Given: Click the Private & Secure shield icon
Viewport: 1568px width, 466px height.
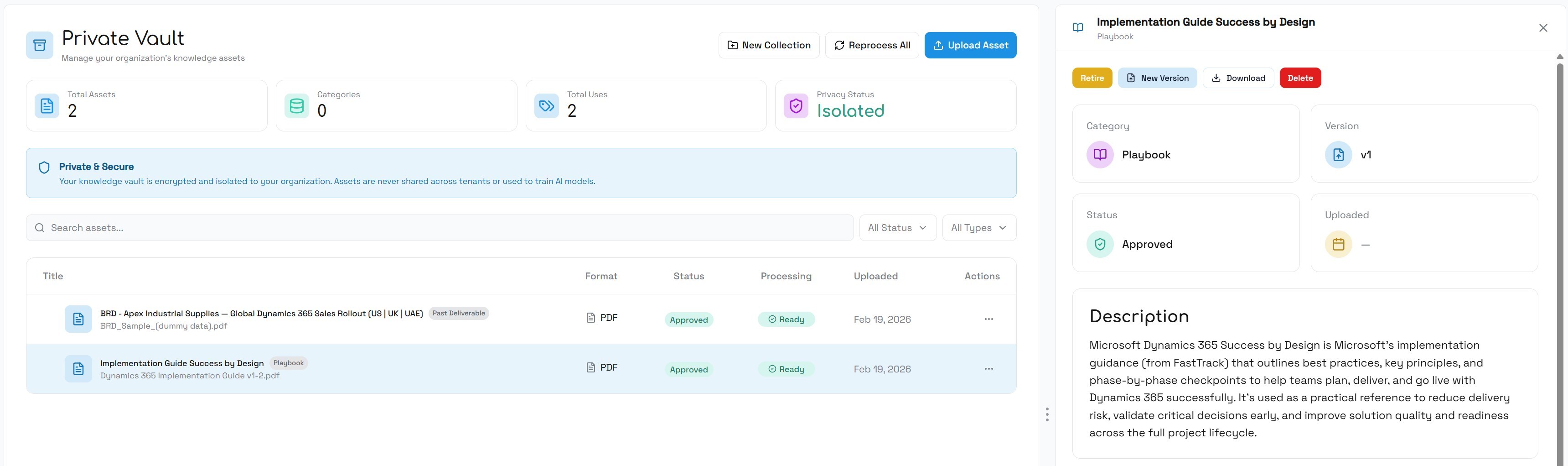Looking at the screenshot, I should [44, 168].
